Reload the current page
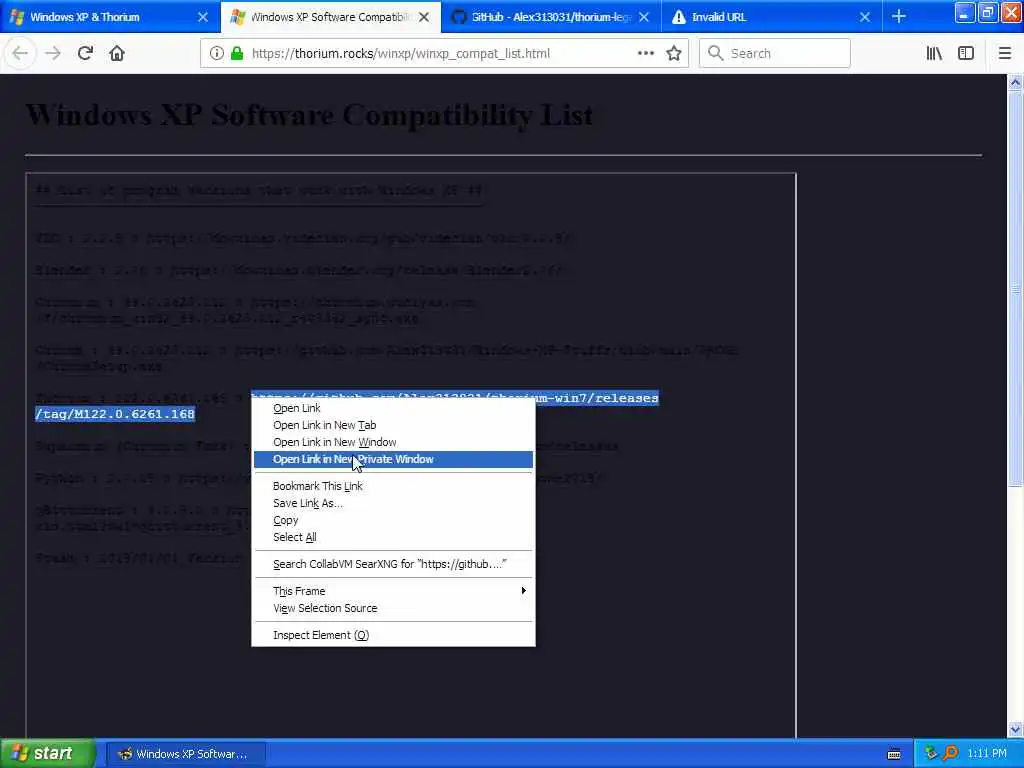Viewport: 1024px width, 768px height. coord(85,54)
